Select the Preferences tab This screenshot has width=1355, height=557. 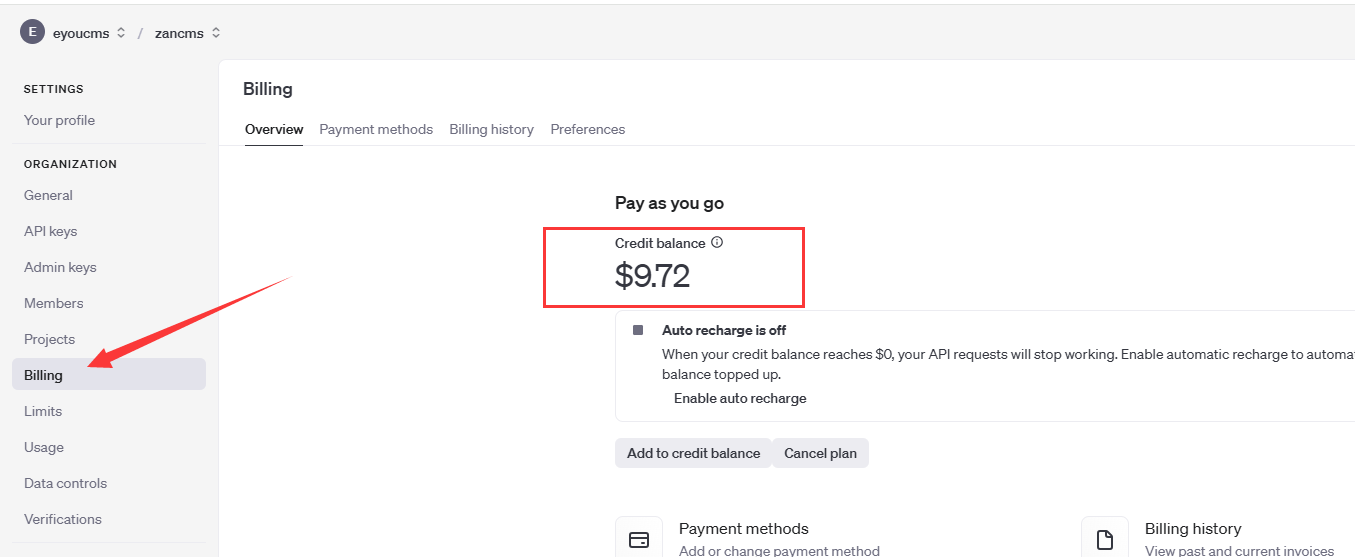587,129
